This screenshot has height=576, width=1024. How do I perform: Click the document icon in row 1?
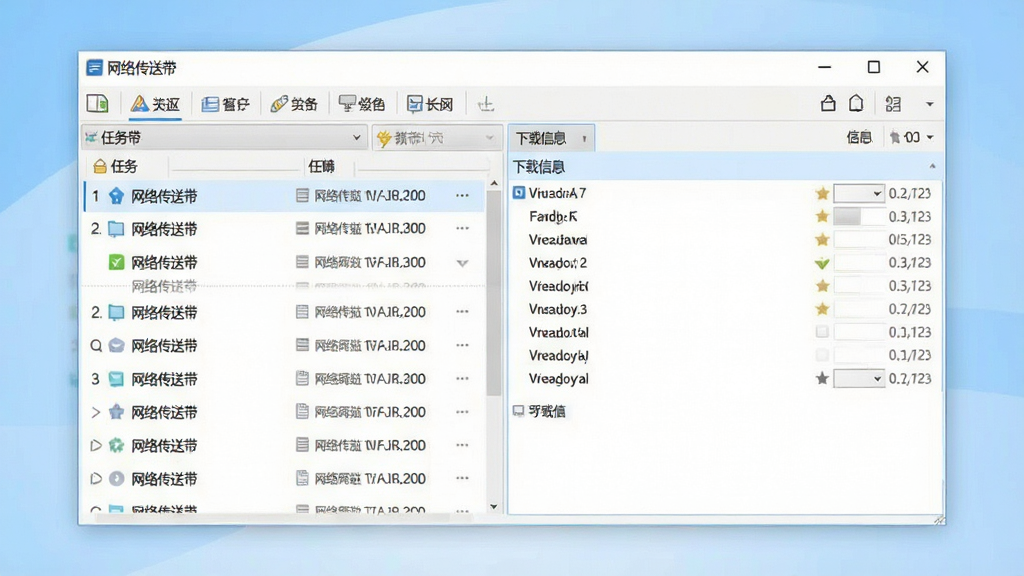(x=302, y=195)
